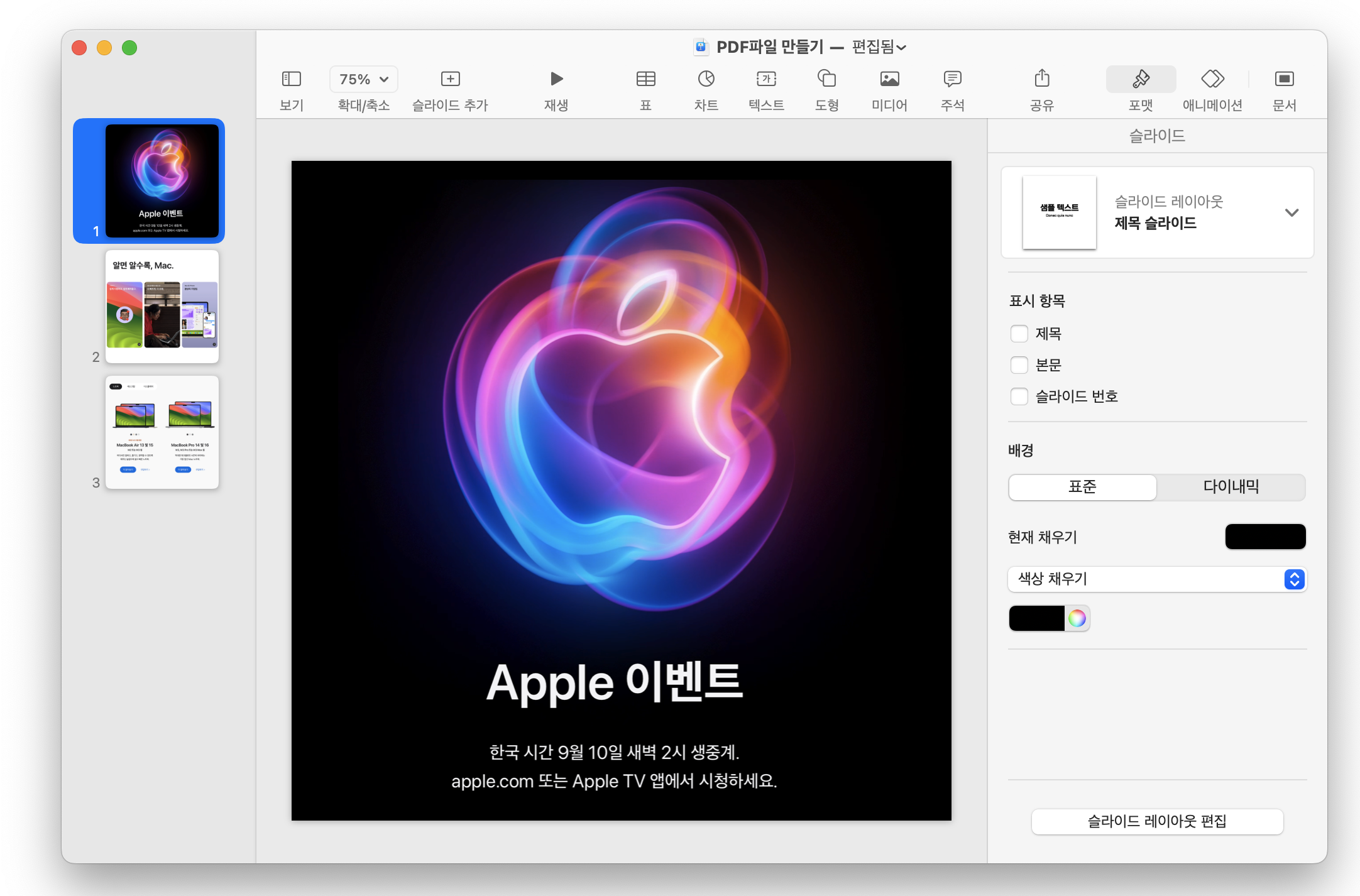Open the Animation (애니메이션) inspector
Viewport: 1360px width, 896px height.
(1212, 79)
